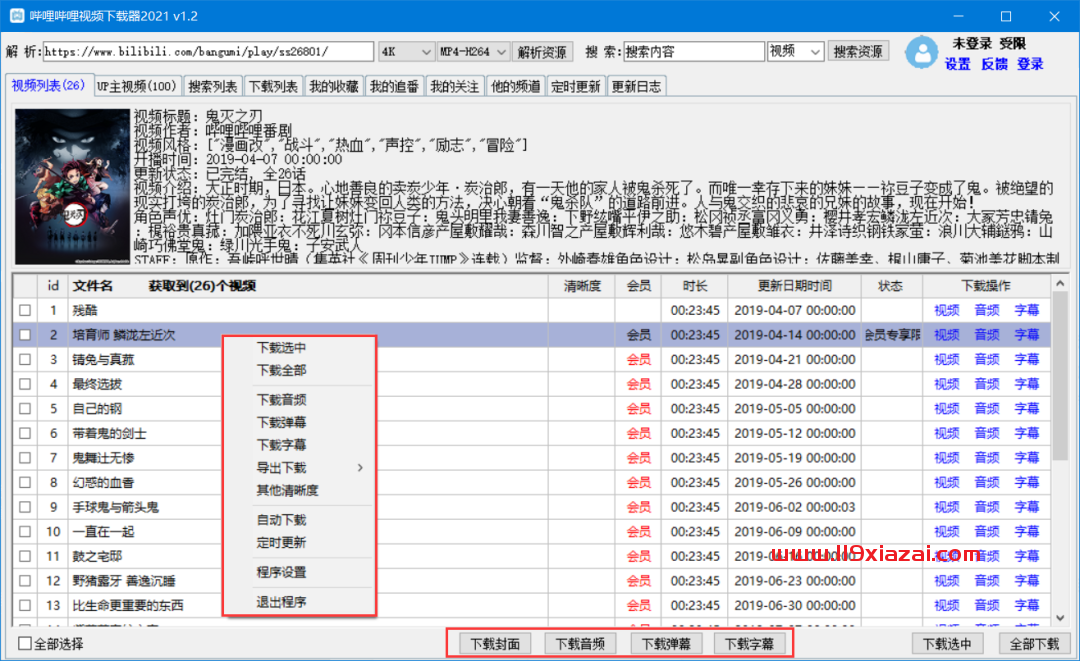This screenshot has height=661, width=1080.
Task: Choose 下载音频 in context menu
Action: click(281, 400)
